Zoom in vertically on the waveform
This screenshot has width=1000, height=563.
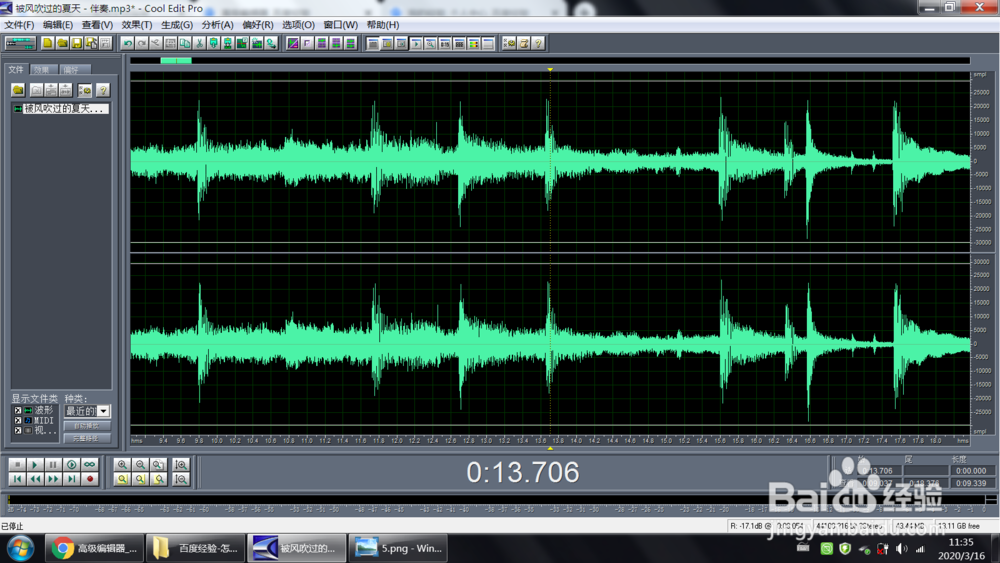181,465
